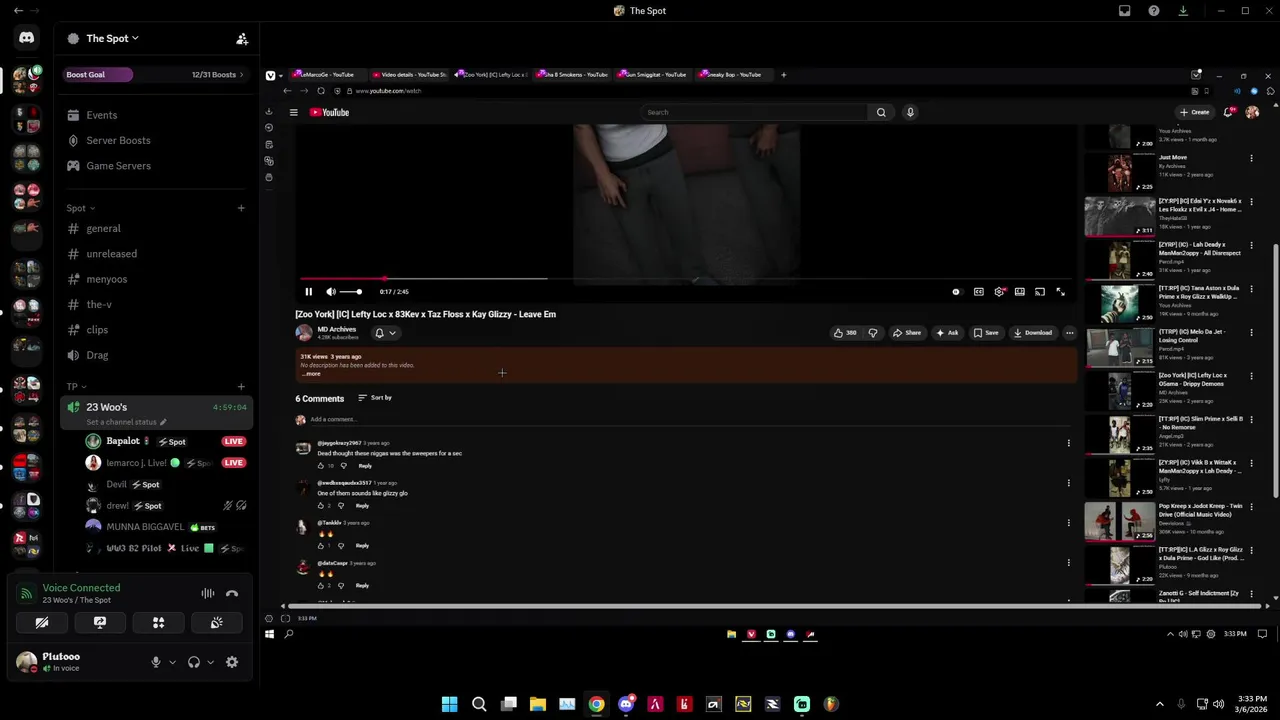Seek on the video progress bar

[x=686, y=279]
